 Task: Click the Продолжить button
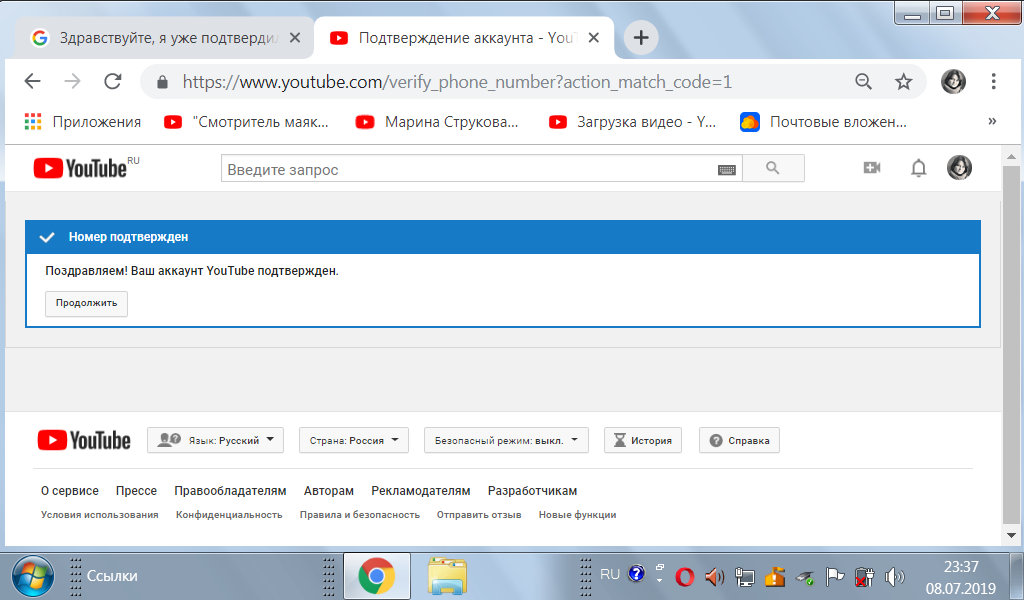point(86,304)
